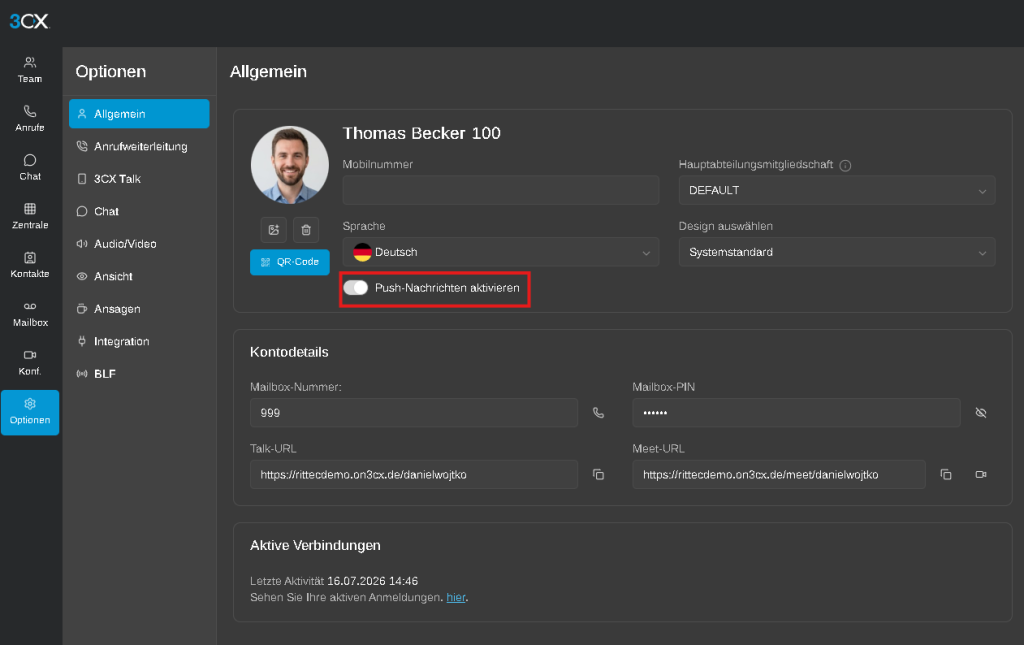Viewport: 1024px width, 645px height.
Task: Click the Thomas Becker 100 name heading
Action: point(422,133)
